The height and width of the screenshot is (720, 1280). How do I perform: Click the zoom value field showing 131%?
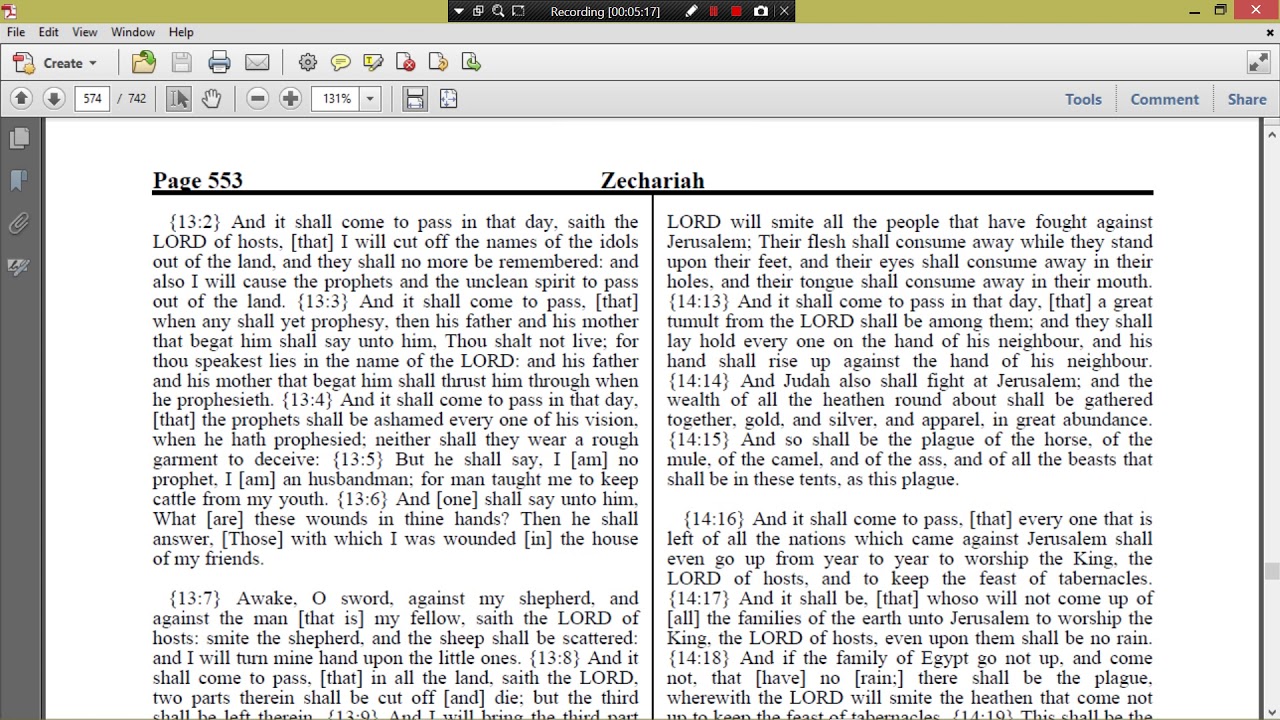(x=336, y=99)
